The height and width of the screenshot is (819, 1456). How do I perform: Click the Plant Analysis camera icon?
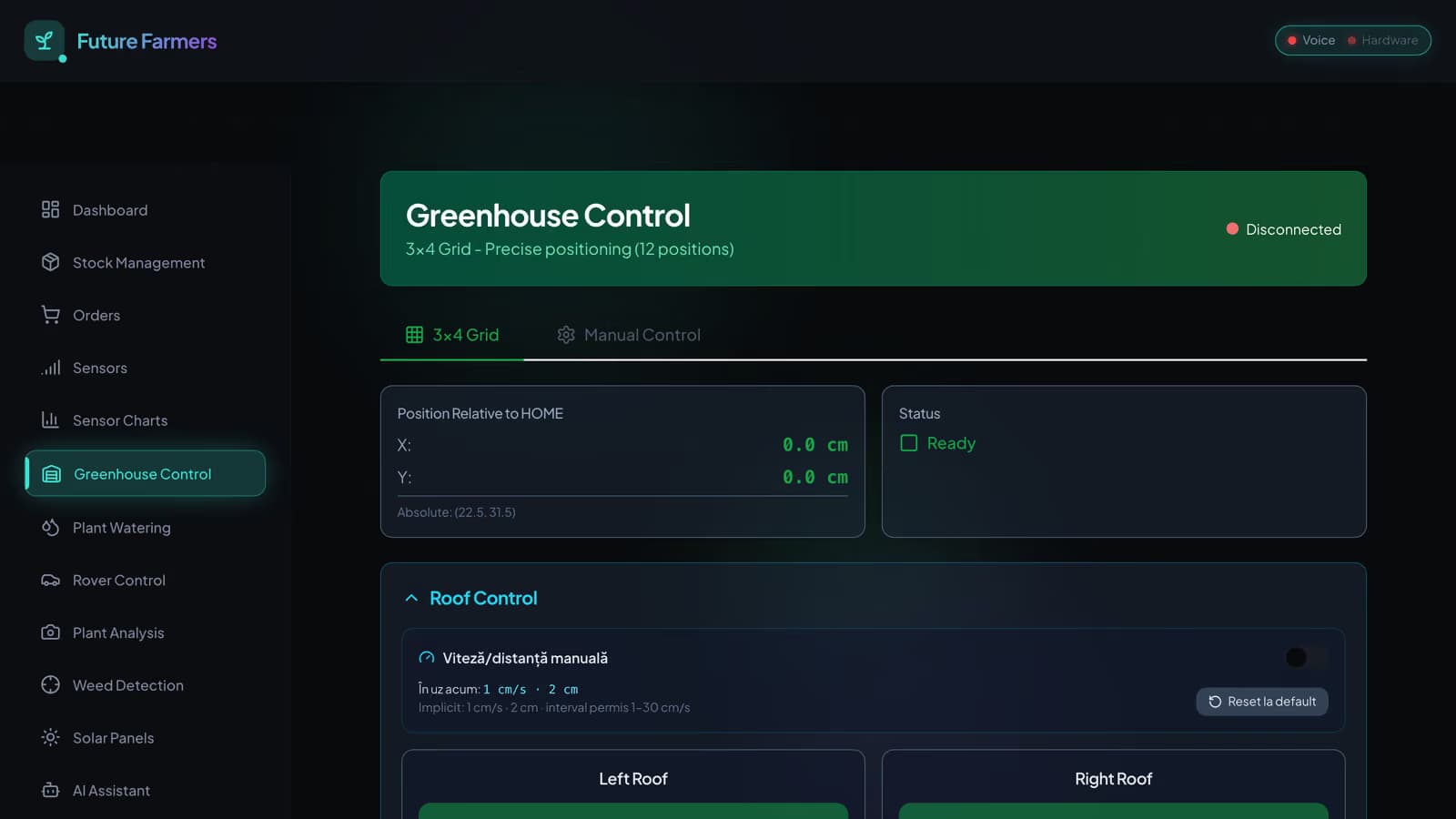coord(50,632)
